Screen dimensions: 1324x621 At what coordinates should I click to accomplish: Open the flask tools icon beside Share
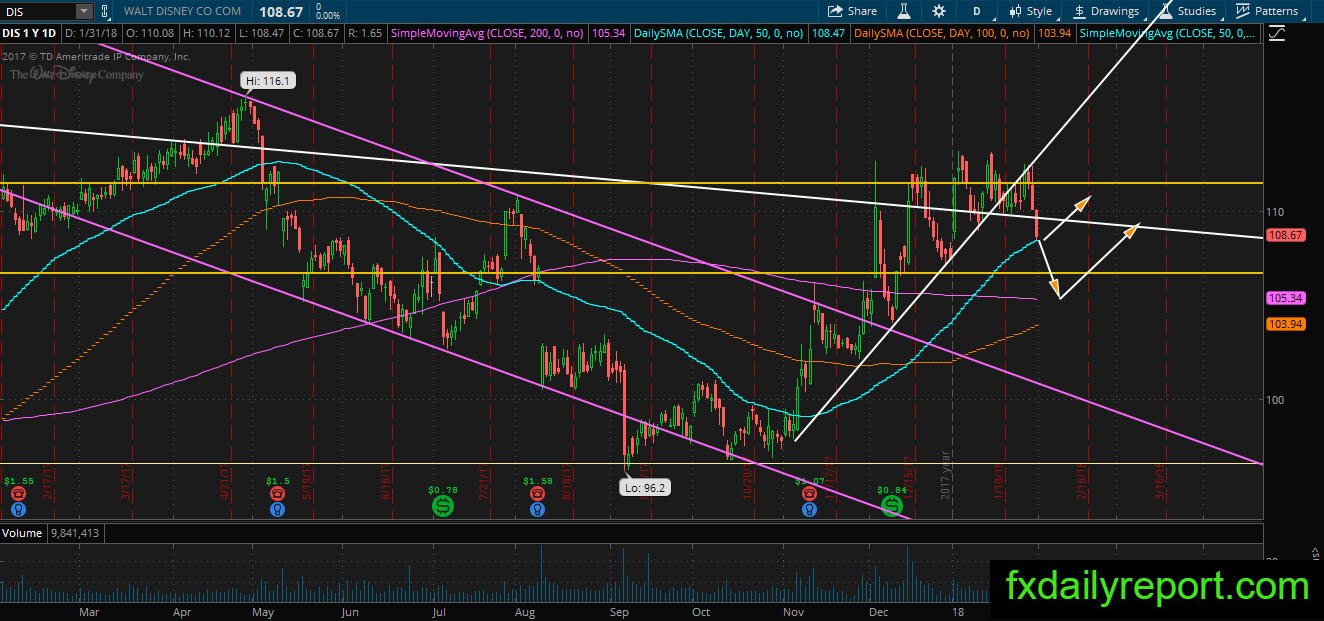click(x=904, y=11)
